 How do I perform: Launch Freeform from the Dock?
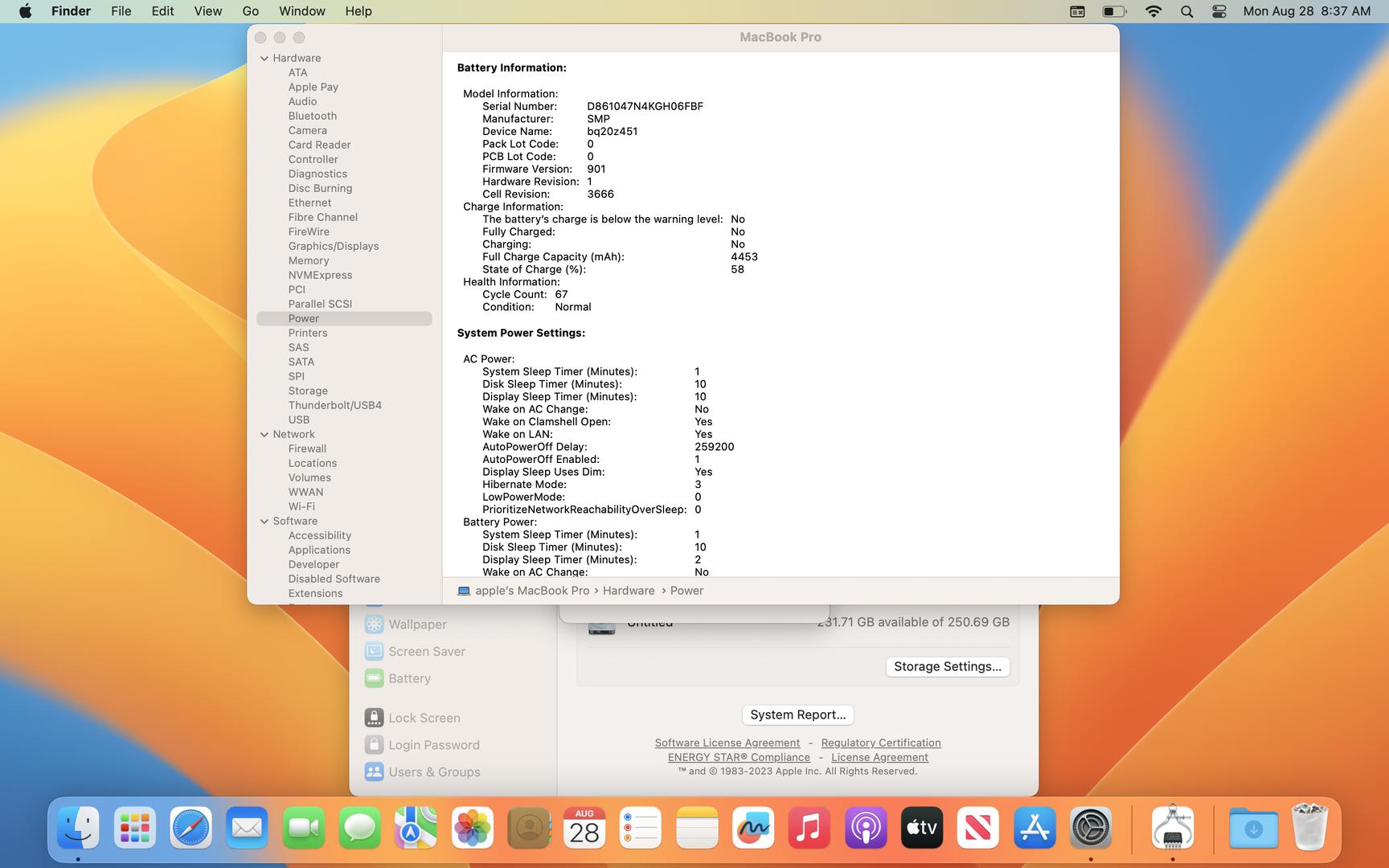pyautogui.click(x=753, y=828)
